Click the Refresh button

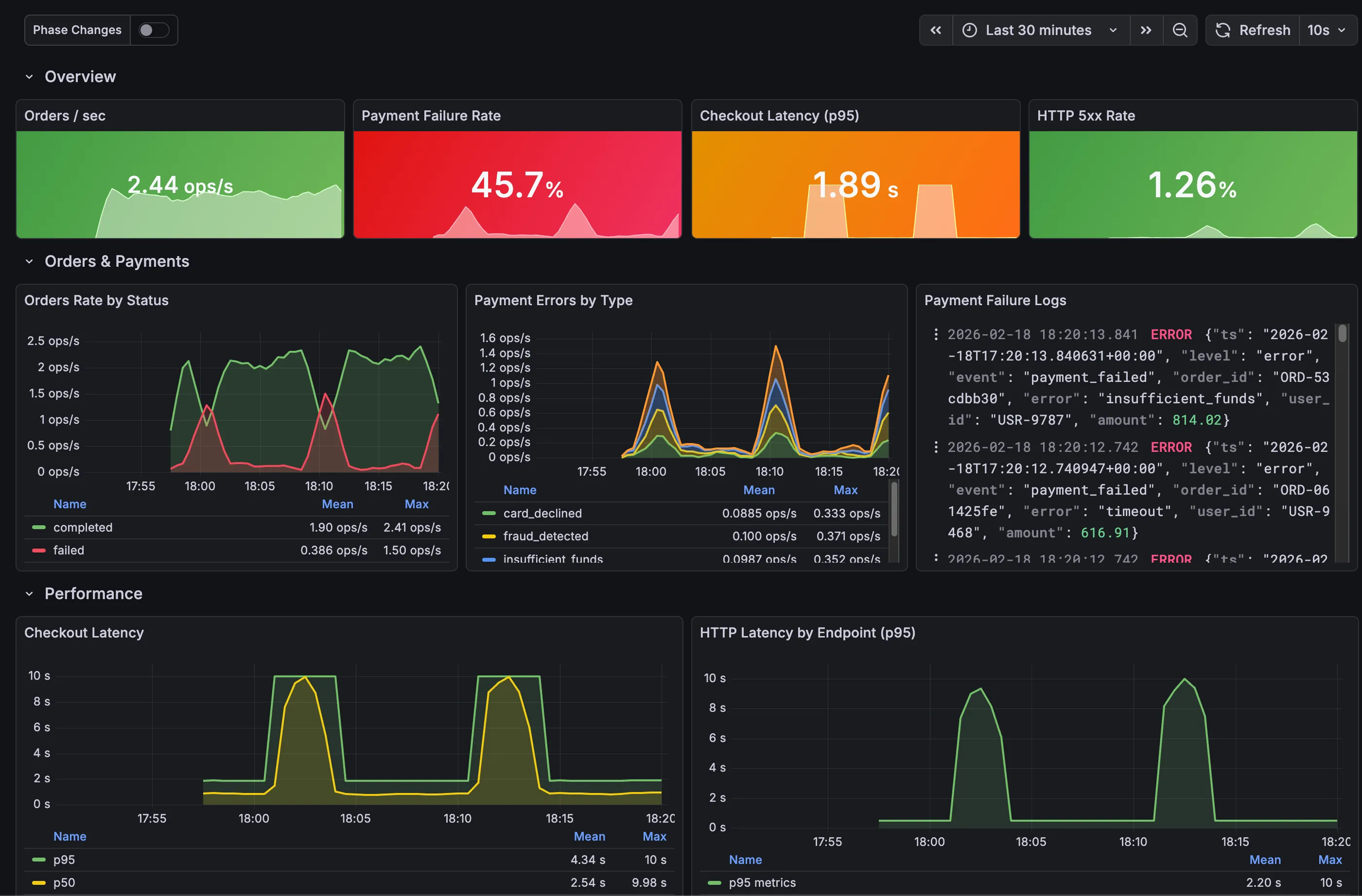1265,30
